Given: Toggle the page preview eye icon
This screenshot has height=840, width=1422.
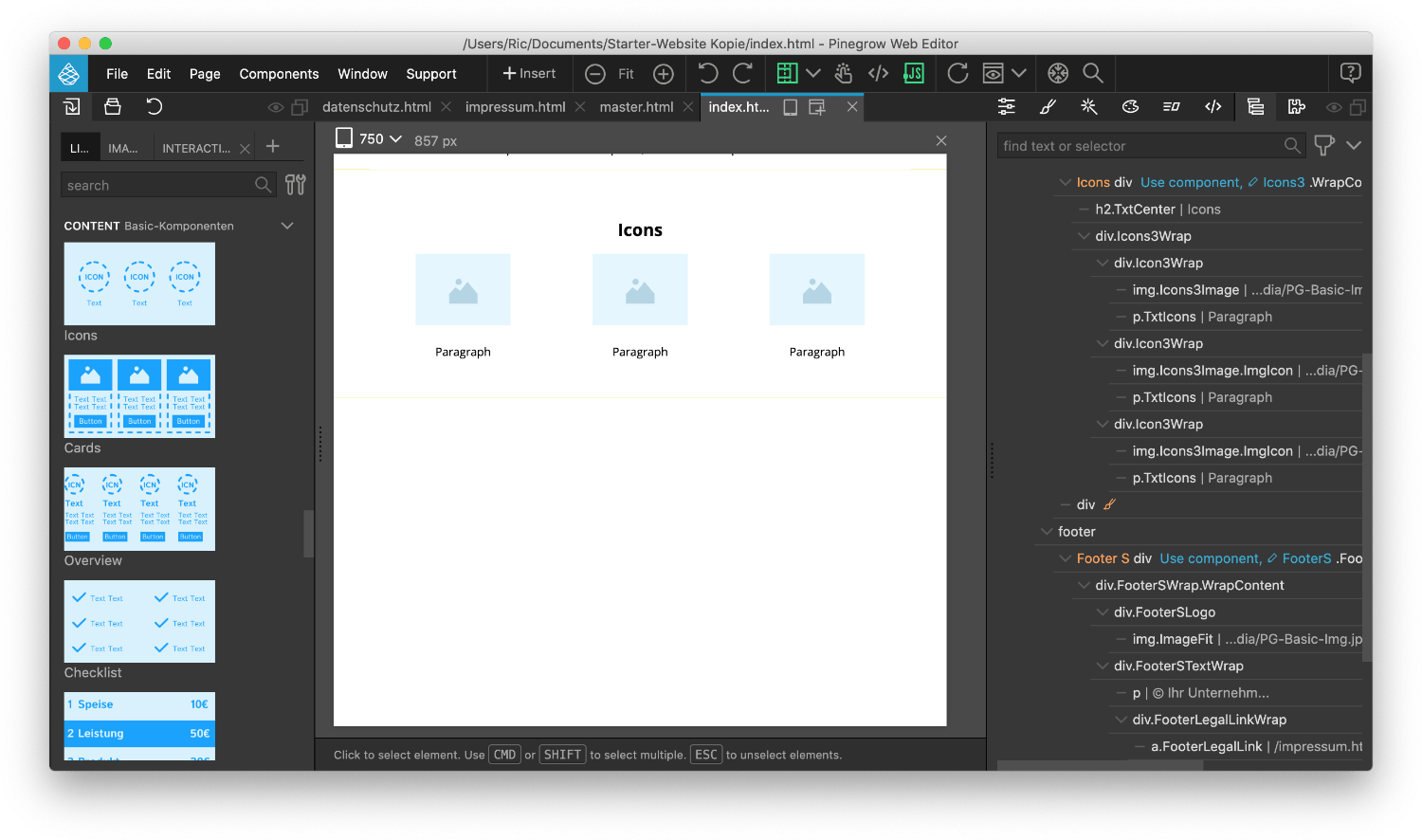Looking at the screenshot, I should click(x=993, y=73).
